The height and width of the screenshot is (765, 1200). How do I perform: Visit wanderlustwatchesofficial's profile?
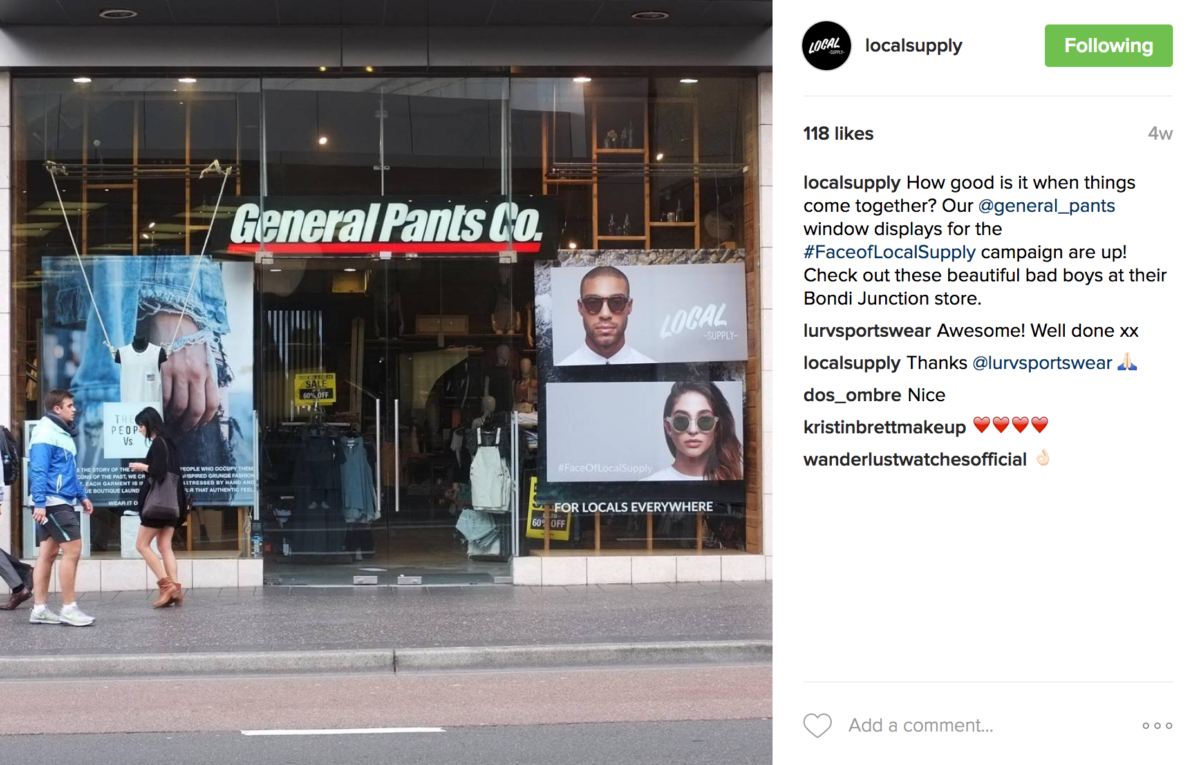915,459
